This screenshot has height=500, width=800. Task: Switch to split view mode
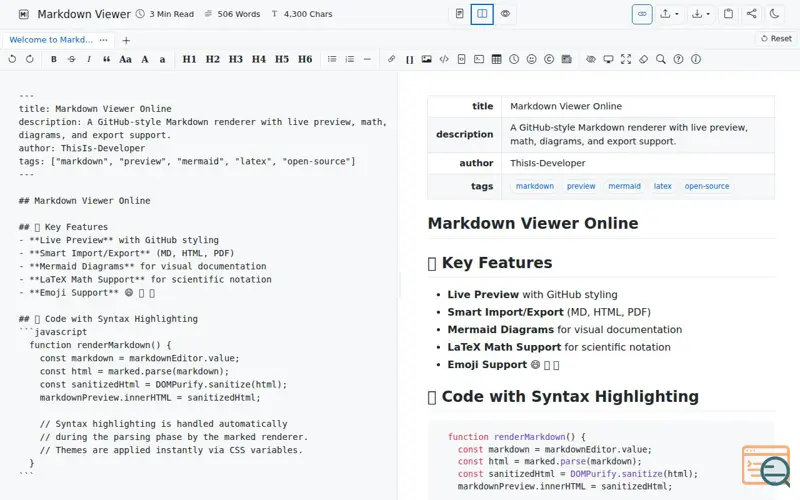tap(482, 14)
